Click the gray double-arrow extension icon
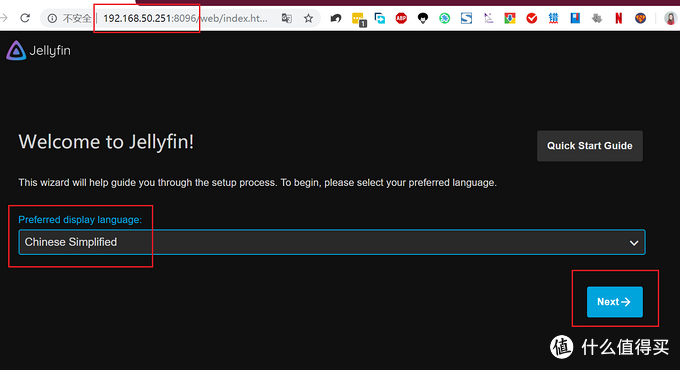The height and width of the screenshot is (370, 680). [597, 18]
